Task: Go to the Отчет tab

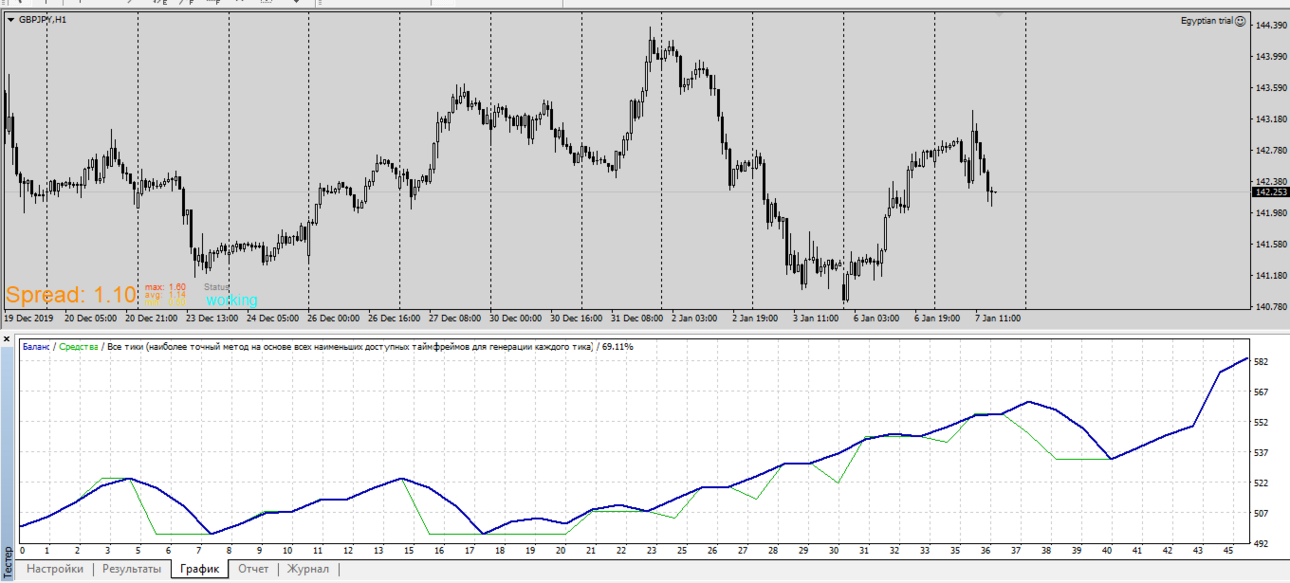Action: tap(253, 569)
